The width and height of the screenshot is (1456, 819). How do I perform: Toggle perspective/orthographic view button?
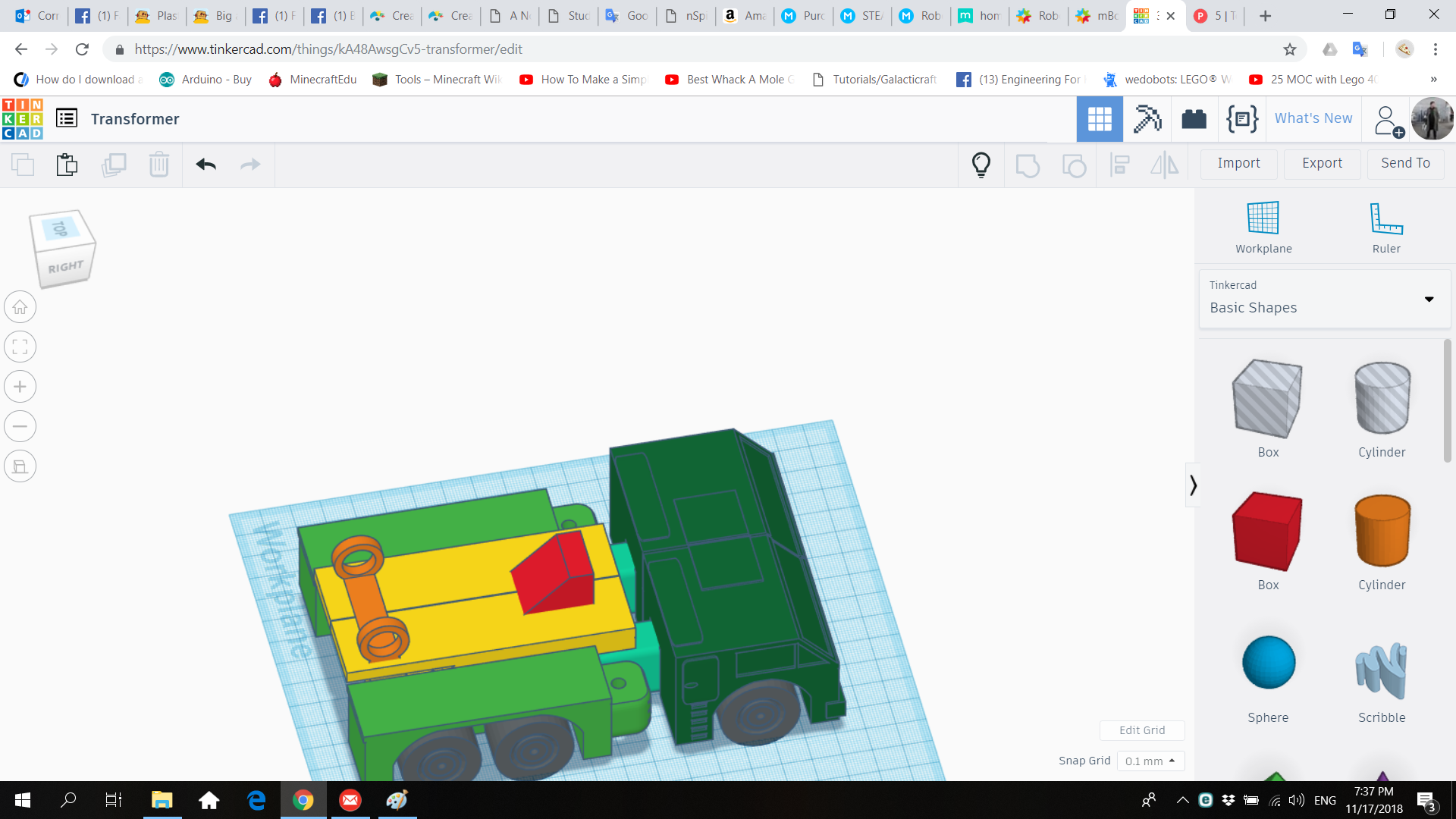(20, 466)
